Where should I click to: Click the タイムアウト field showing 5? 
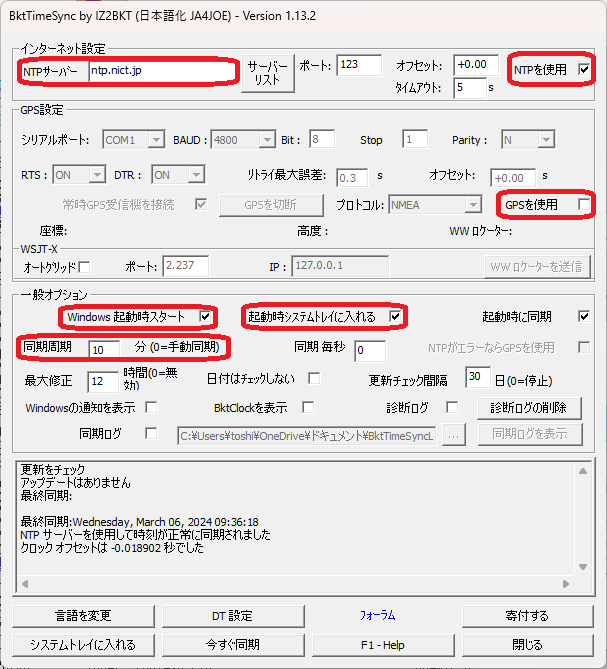coord(470,87)
